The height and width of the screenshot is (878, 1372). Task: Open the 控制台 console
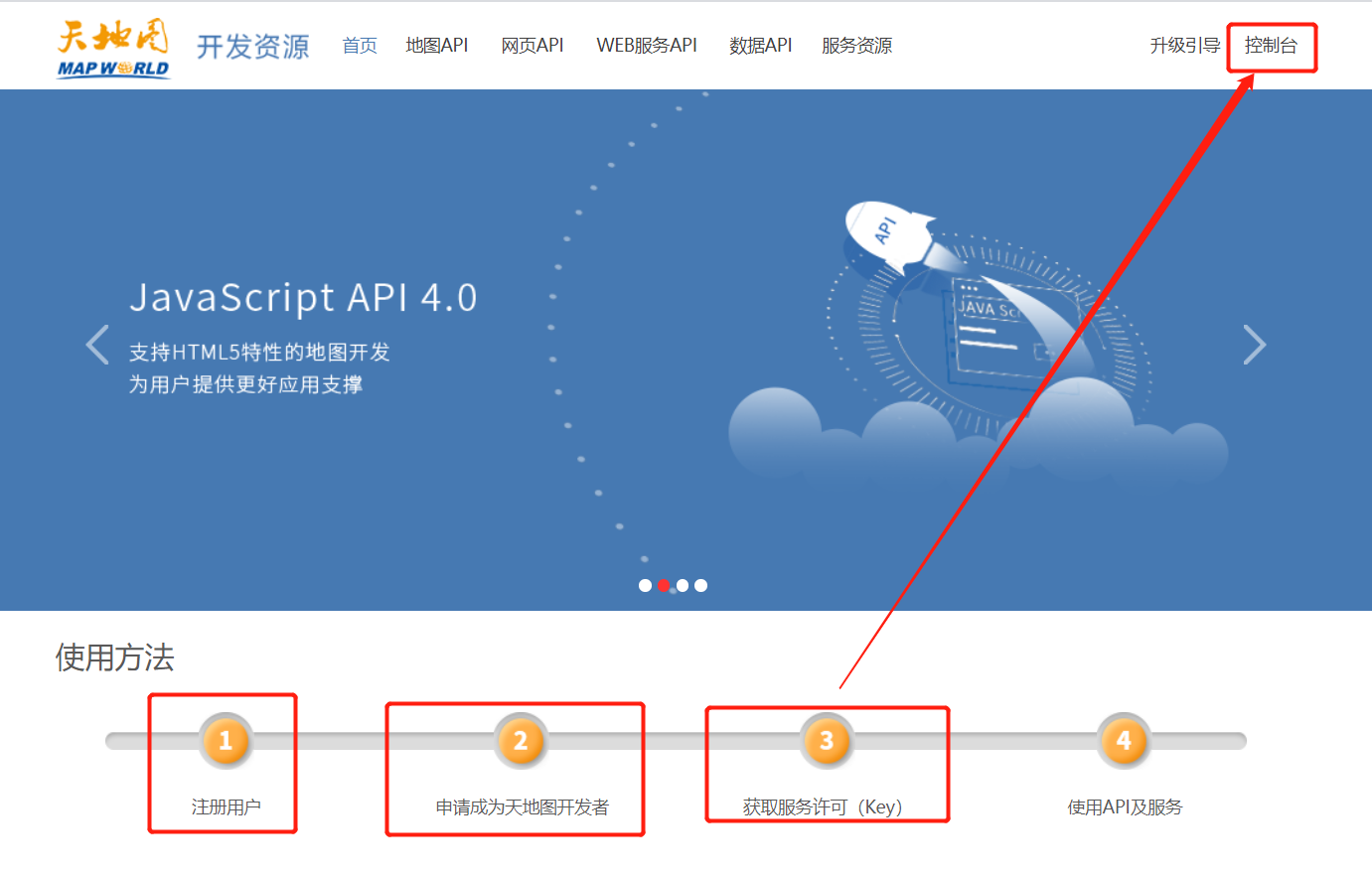(x=1272, y=45)
